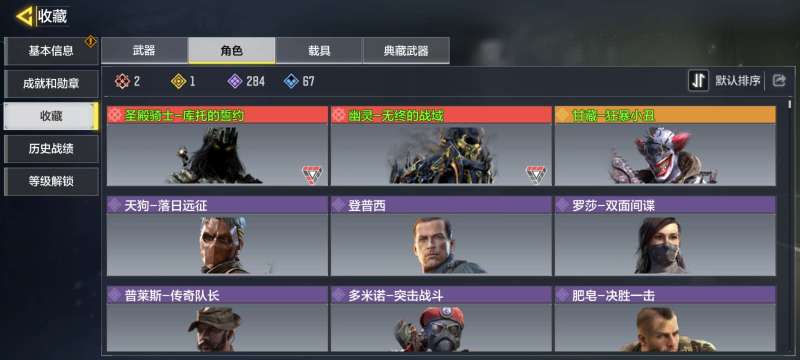Select the blue rare rarity icon showing 67
The image size is (800, 360).
tap(291, 81)
